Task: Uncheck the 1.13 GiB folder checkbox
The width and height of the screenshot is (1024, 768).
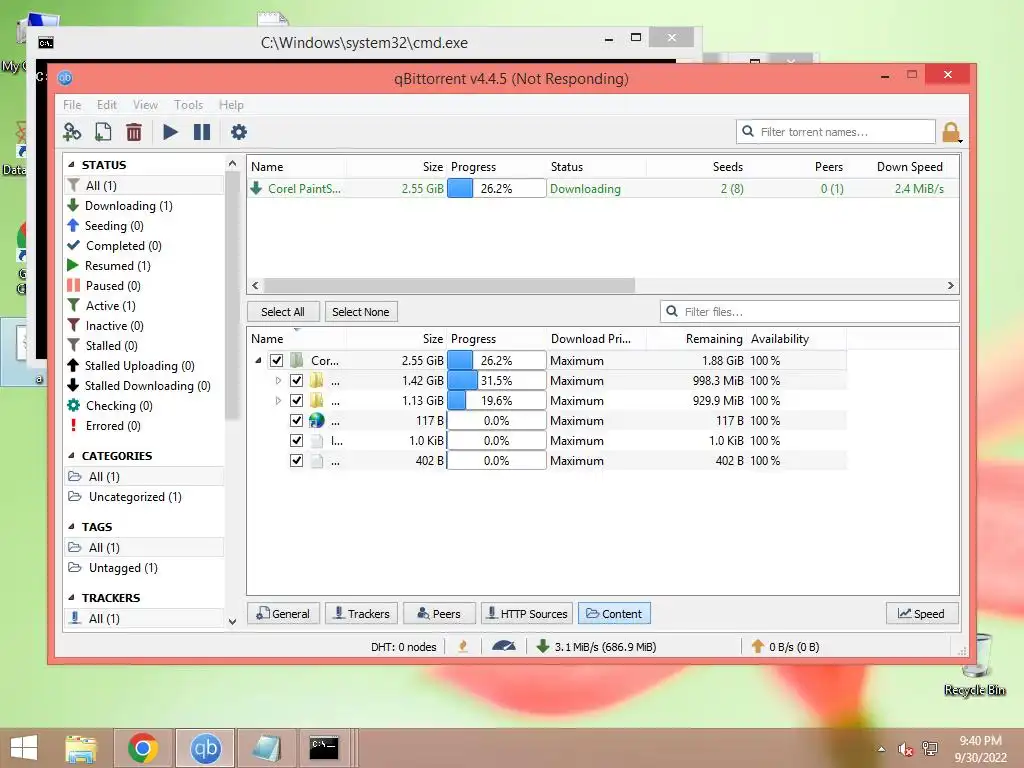Action: pos(296,400)
